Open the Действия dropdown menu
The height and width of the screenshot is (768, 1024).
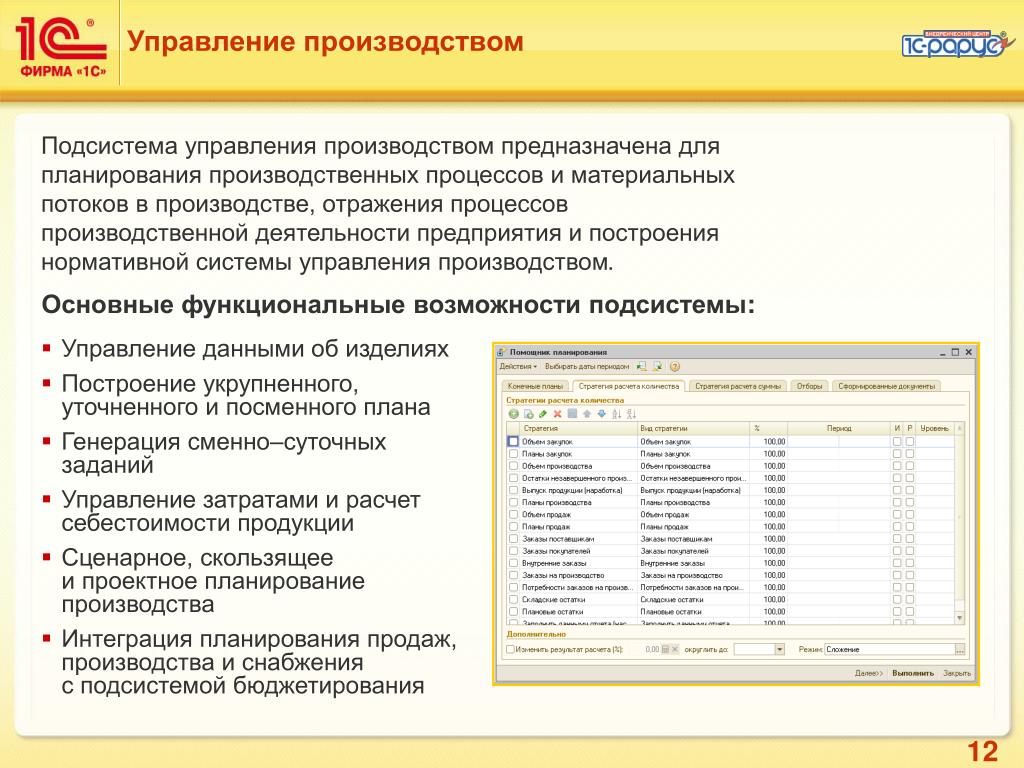[x=518, y=367]
